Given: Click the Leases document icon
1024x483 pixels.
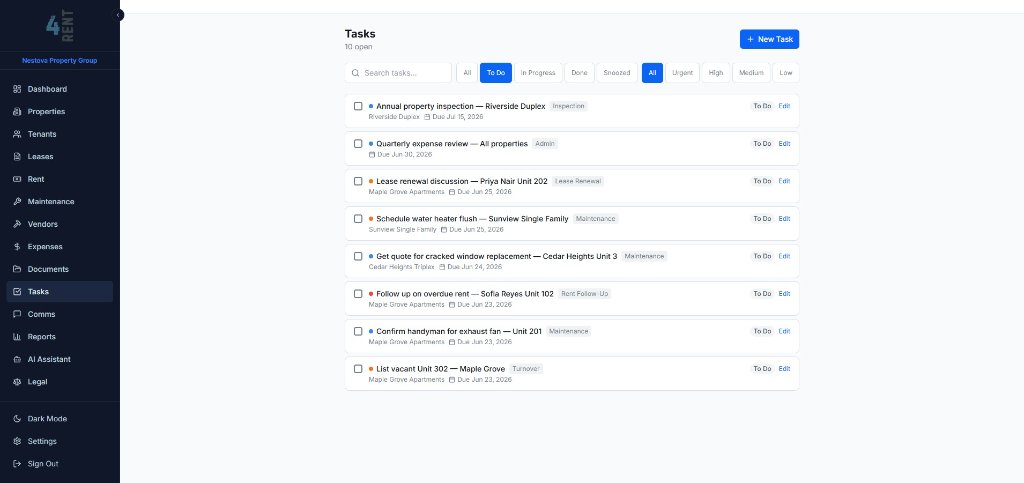Looking at the screenshot, I should [18, 157].
